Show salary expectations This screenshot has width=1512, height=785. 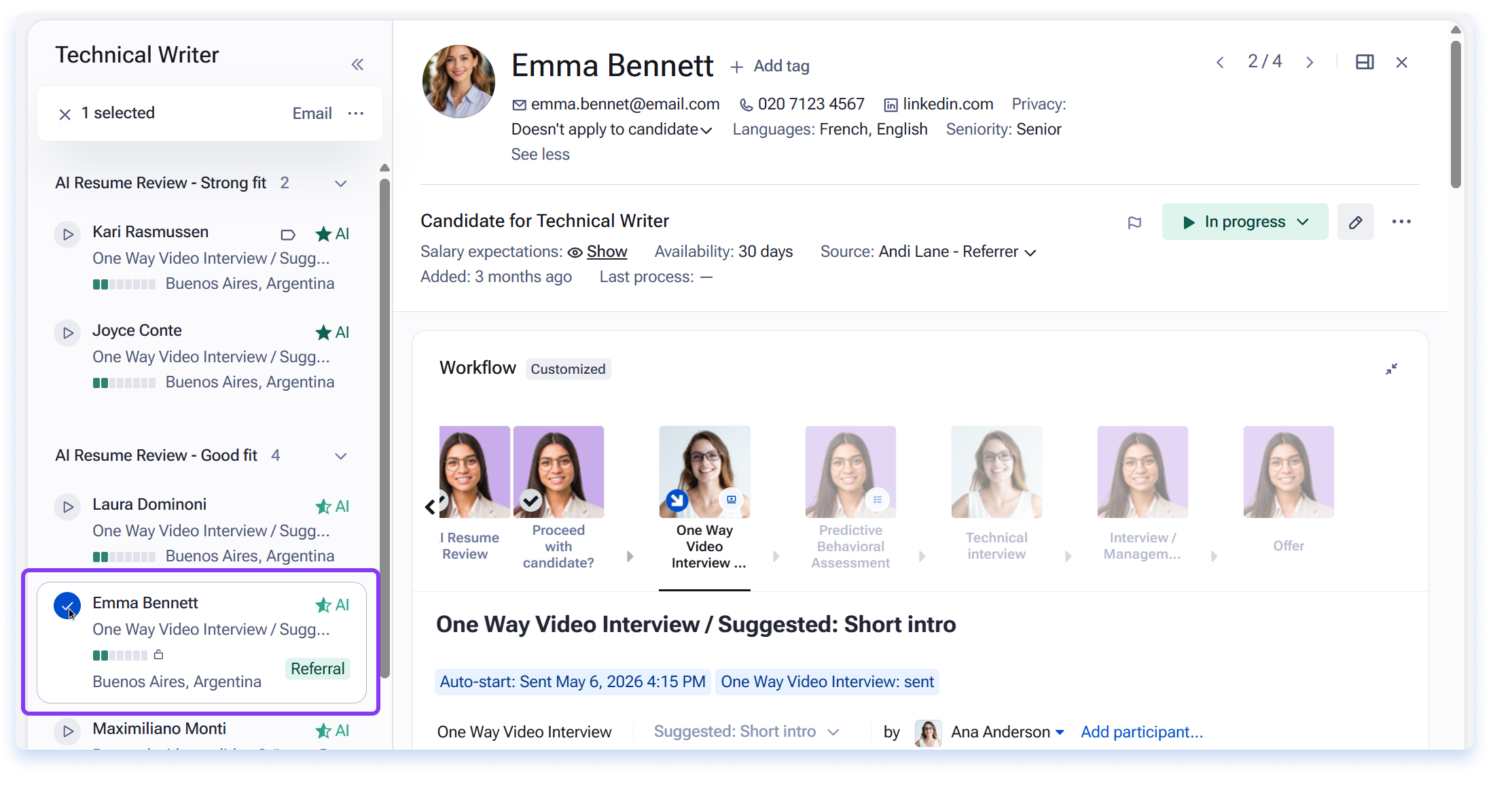(x=607, y=251)
